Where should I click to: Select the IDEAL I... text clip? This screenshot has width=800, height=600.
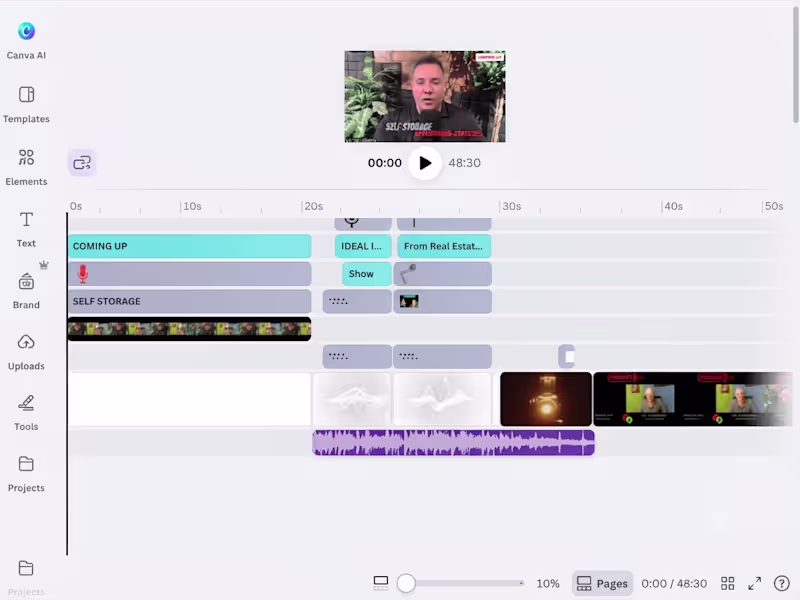pyautogui.click(x=363, y=246)
